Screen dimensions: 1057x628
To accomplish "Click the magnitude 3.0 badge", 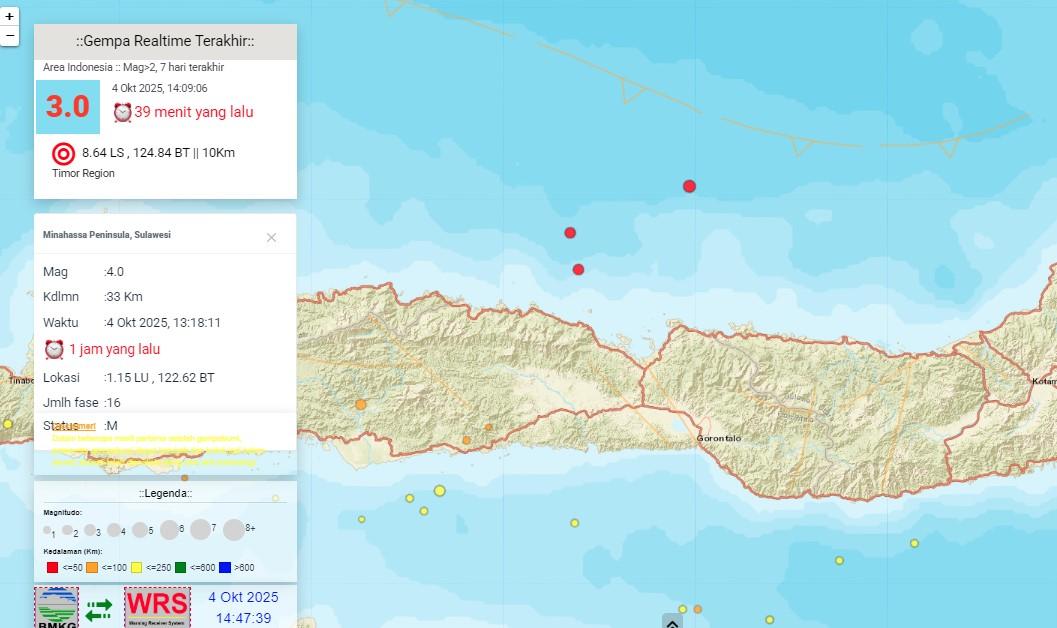I will click(x=66, y=106).
